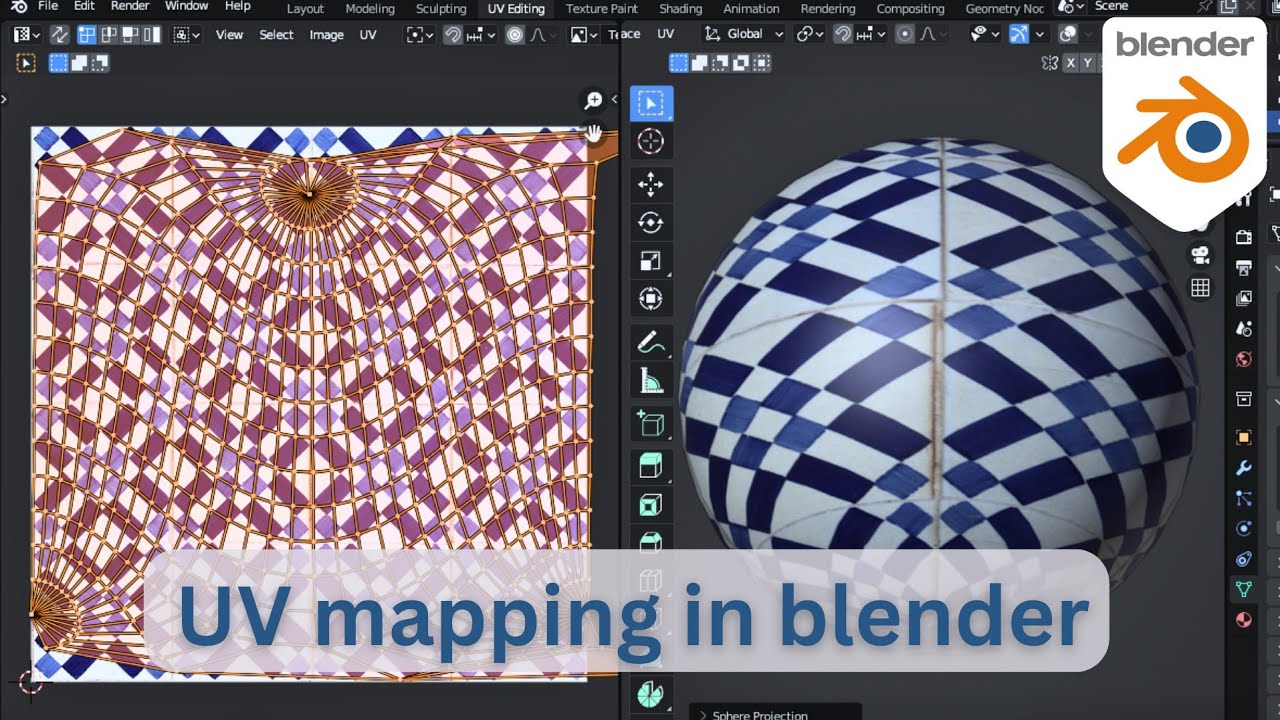Toggle snapping in the UV editor
Viewport: 1280px width, 720px height.
453,35
